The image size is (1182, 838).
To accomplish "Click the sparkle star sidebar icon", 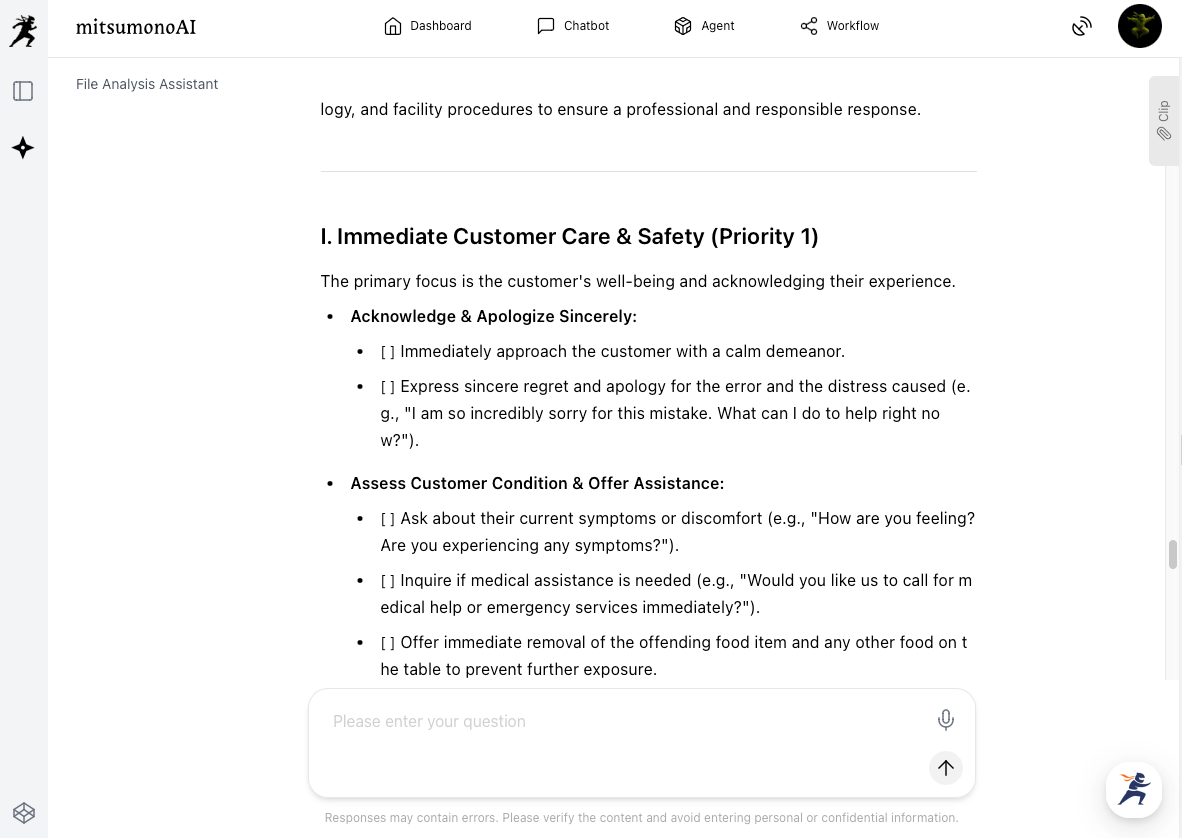I will tap(23, 148).
